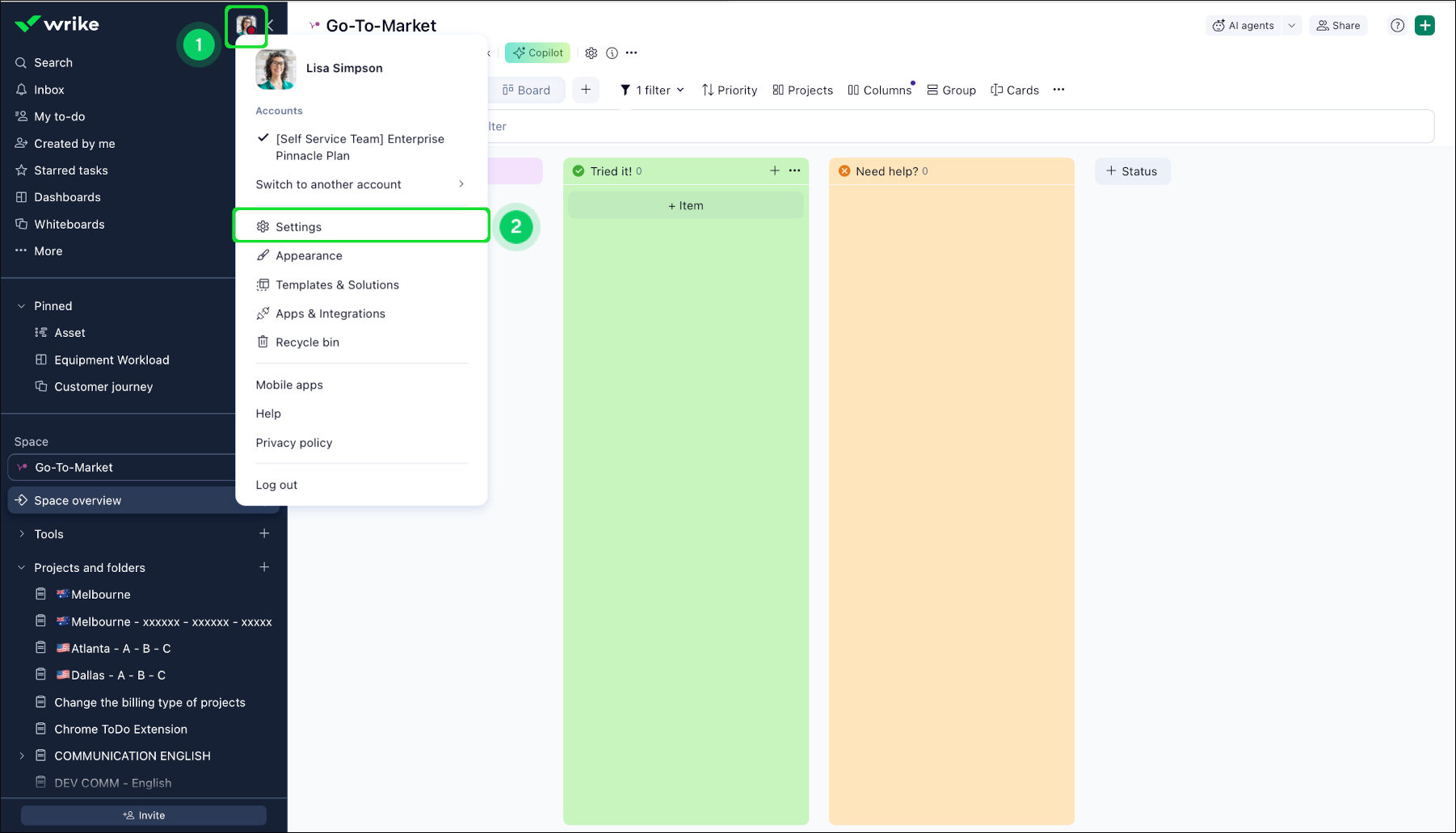Open more options ellipsis beside Copilot

[632, 53]
